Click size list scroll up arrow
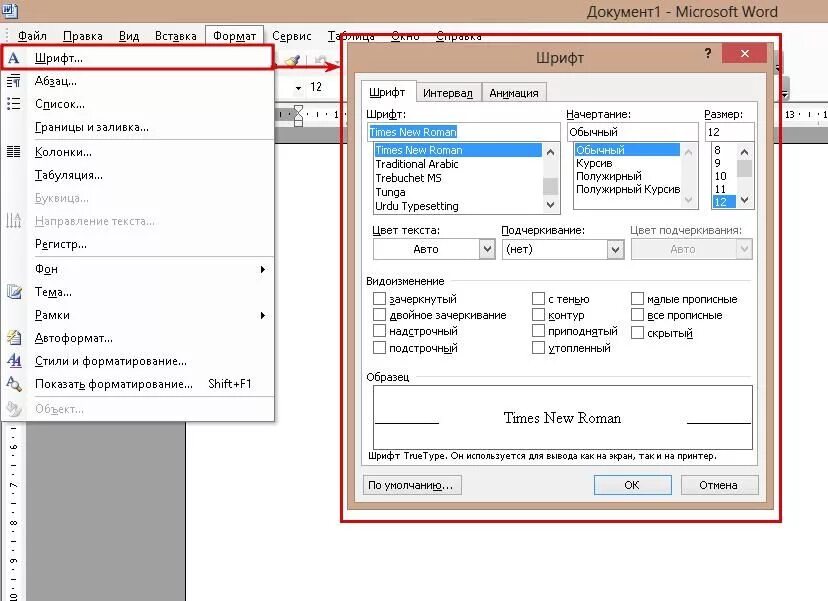The image size is (828, 601). point(745,152)
